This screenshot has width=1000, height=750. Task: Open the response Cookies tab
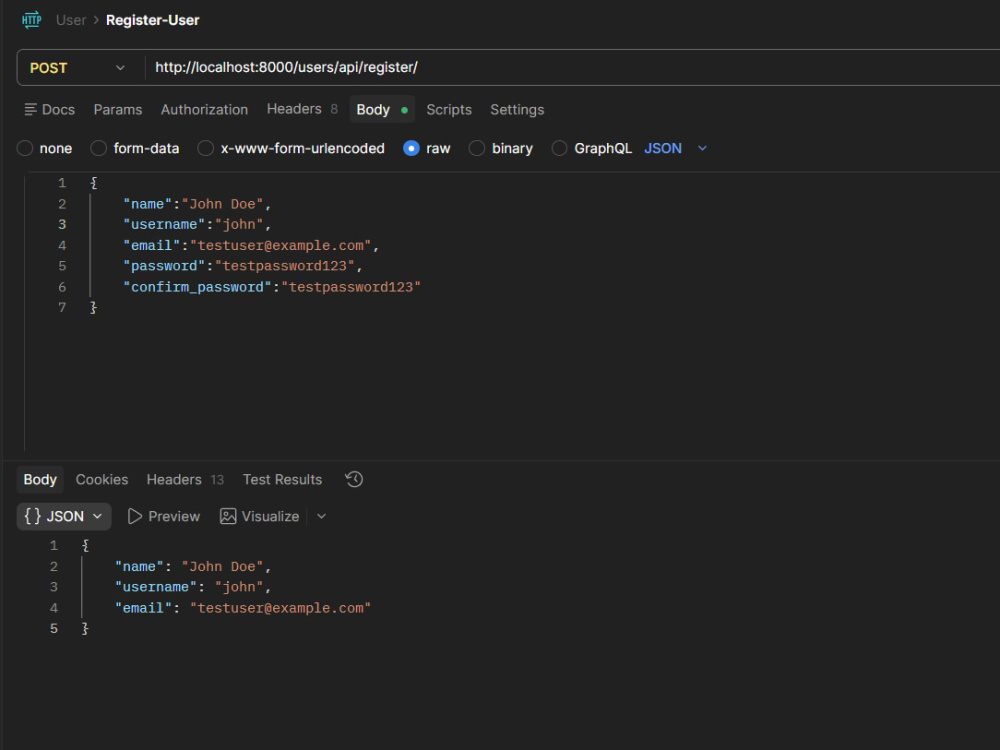[x=102, y=480]
